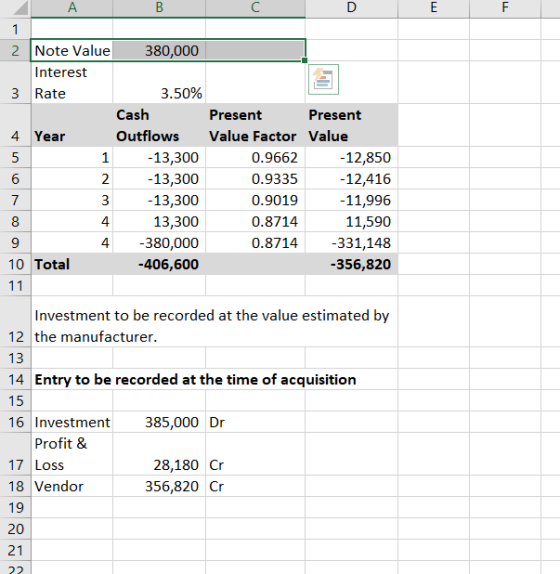The height and width of the screenshot is (574, 560).
Task: Select the -13,300 cell in row 7
Action: click(159, 200)
